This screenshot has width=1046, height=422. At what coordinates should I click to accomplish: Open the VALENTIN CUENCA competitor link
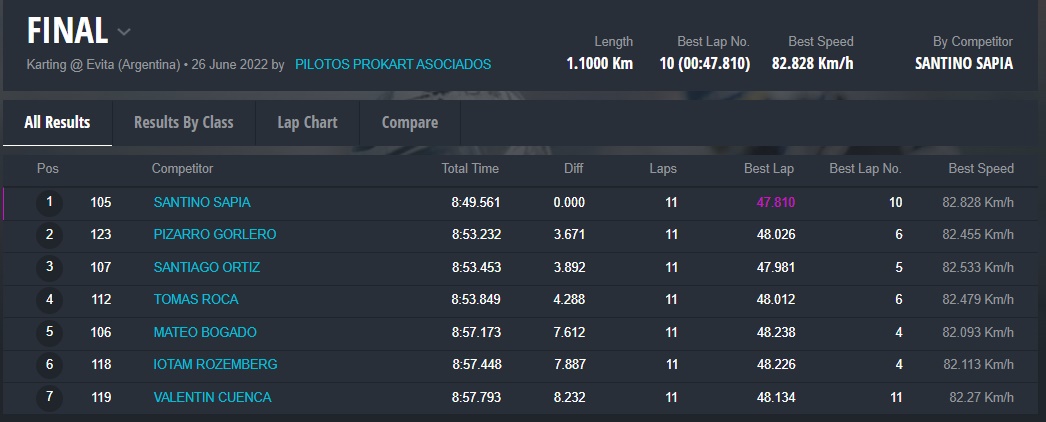point(212,397)
